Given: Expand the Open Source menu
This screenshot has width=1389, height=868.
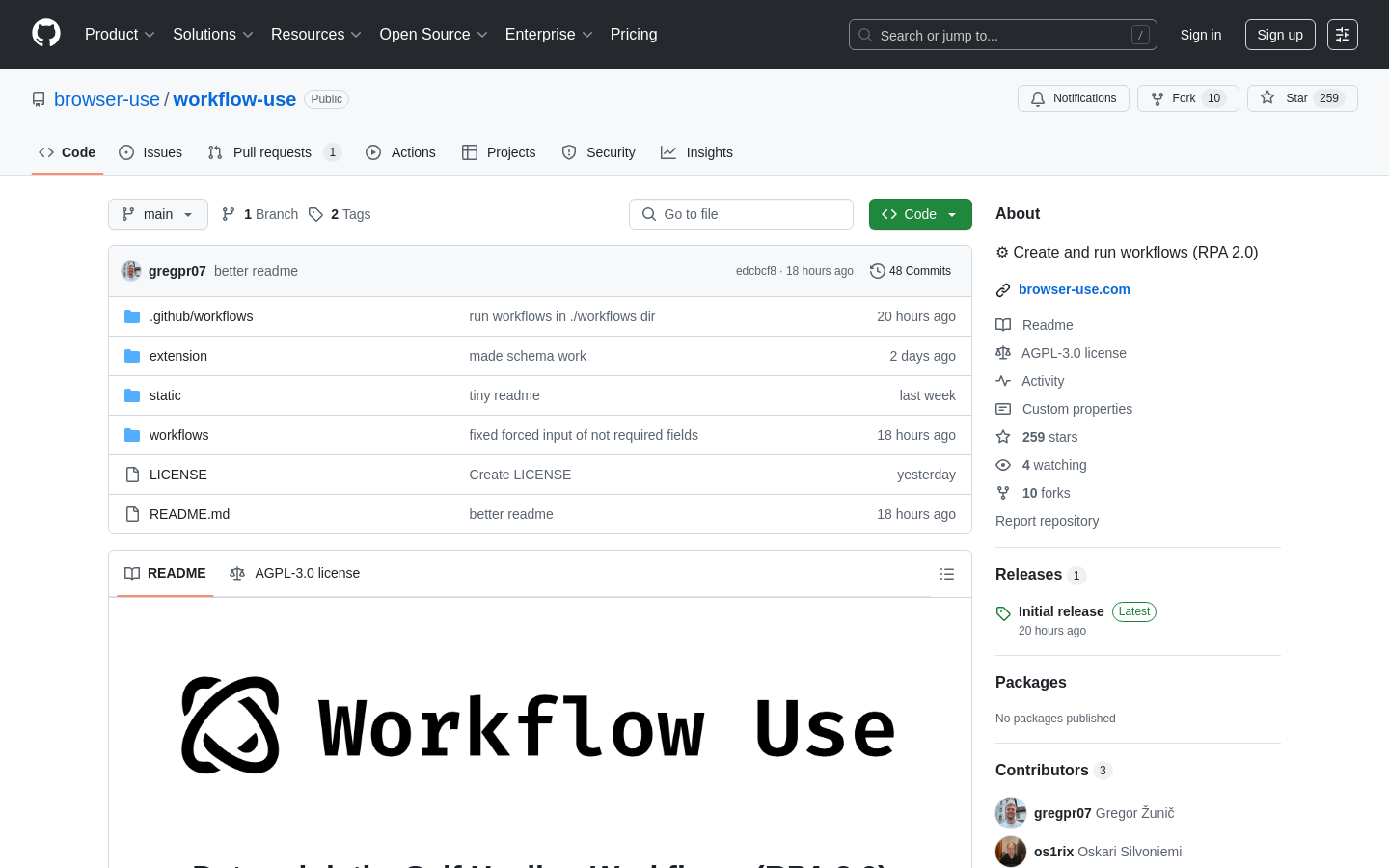Looking at the screenshot, I should tap(434, 35).
